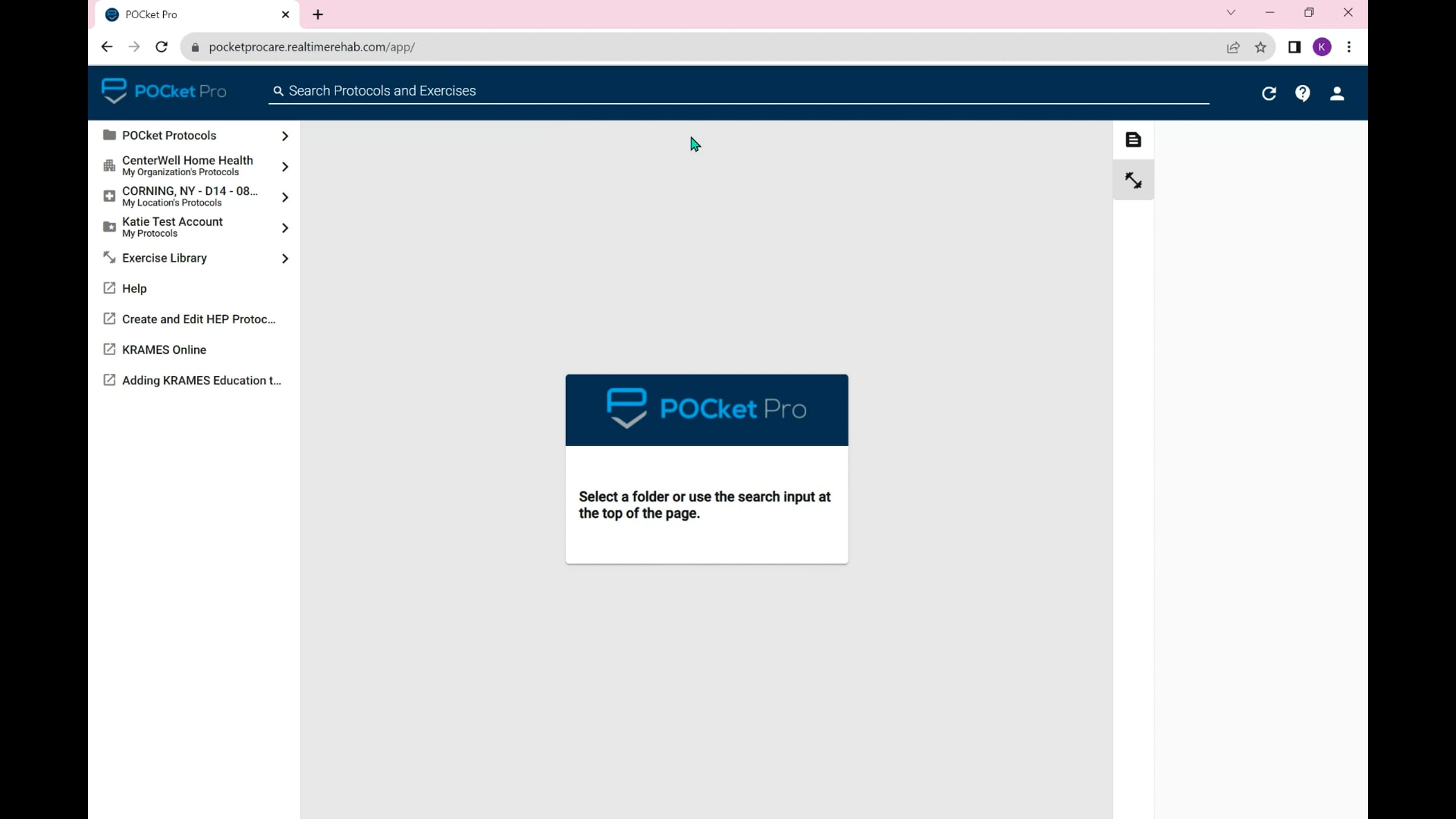The image size is (1456, 819).
Task: View site info via the lock icon
Action: (195, 47)
